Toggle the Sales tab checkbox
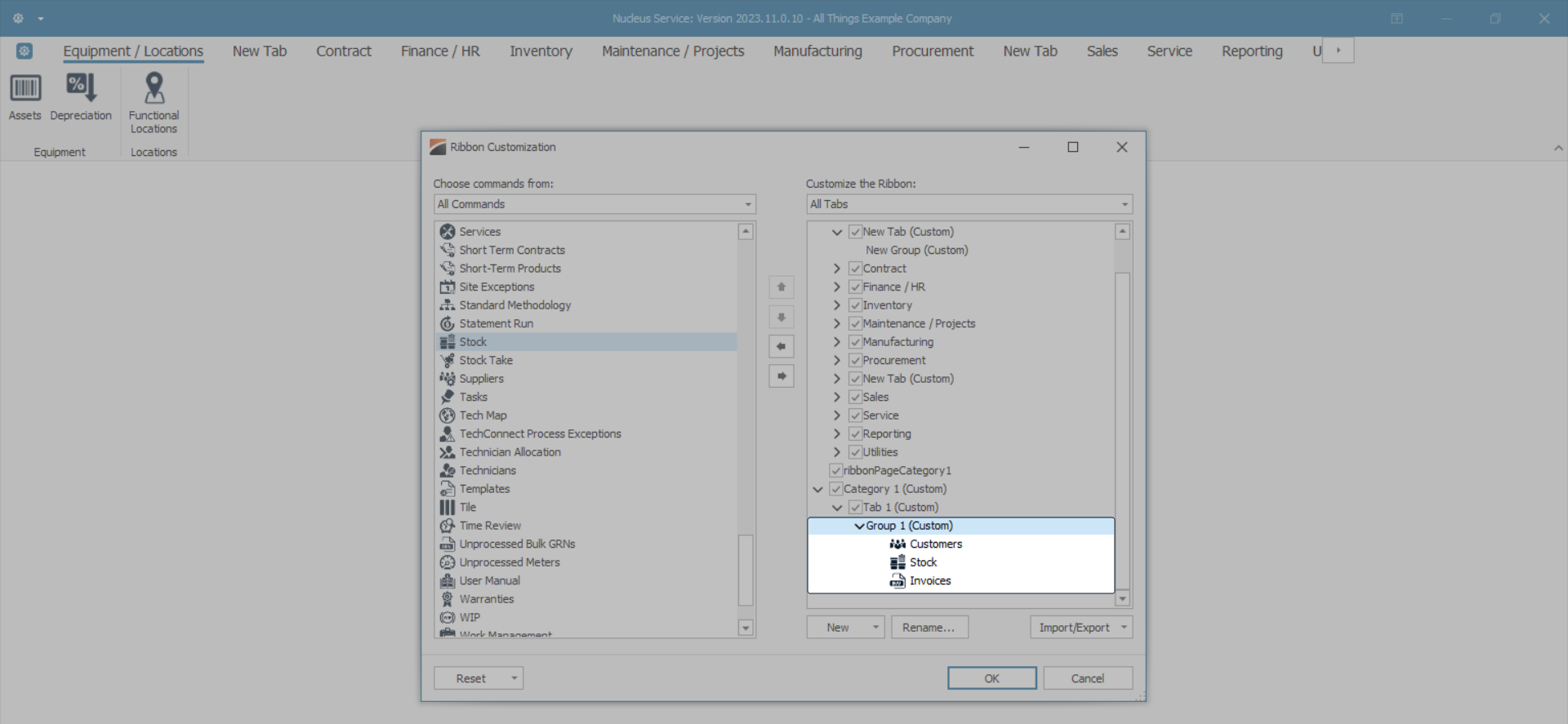 [855, 397]
